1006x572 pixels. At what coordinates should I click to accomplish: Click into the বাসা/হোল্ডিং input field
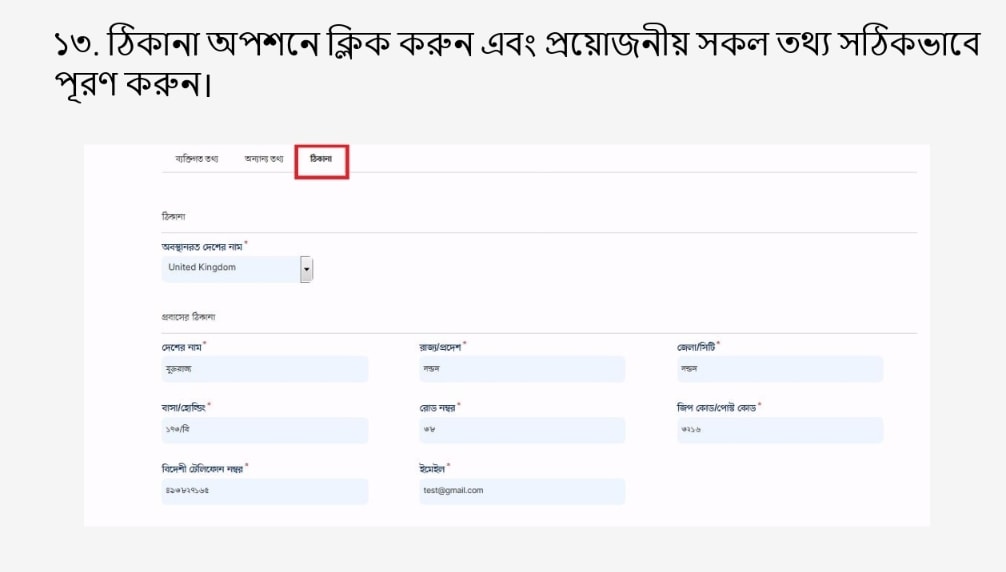(264, 430)
